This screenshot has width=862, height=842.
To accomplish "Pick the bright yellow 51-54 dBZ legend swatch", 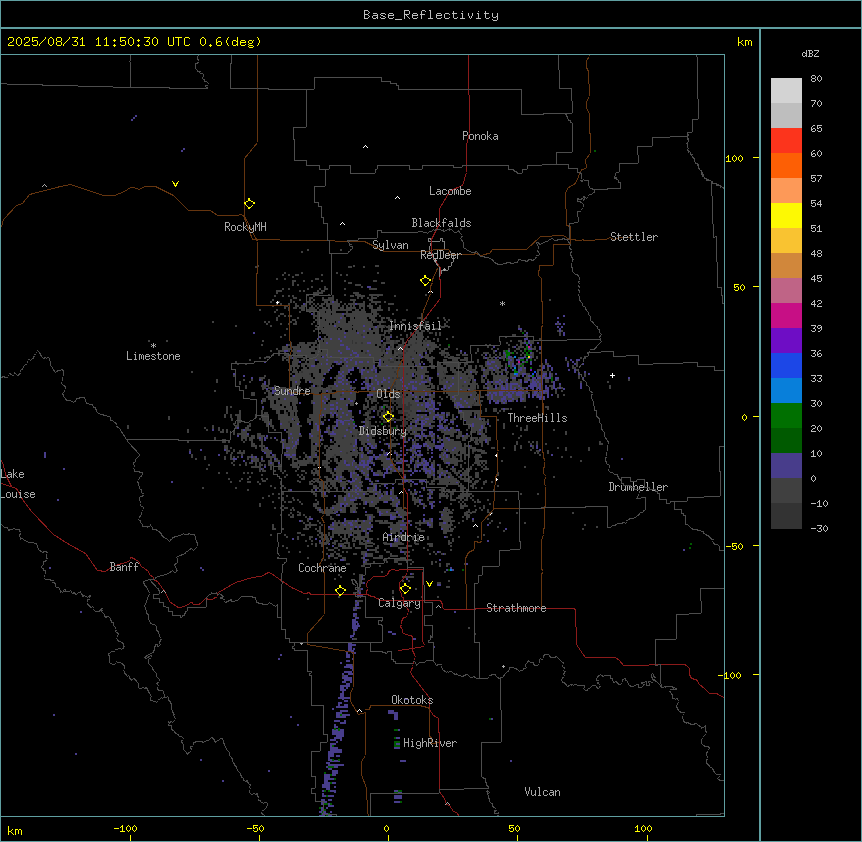I will [x=786, y=215].
